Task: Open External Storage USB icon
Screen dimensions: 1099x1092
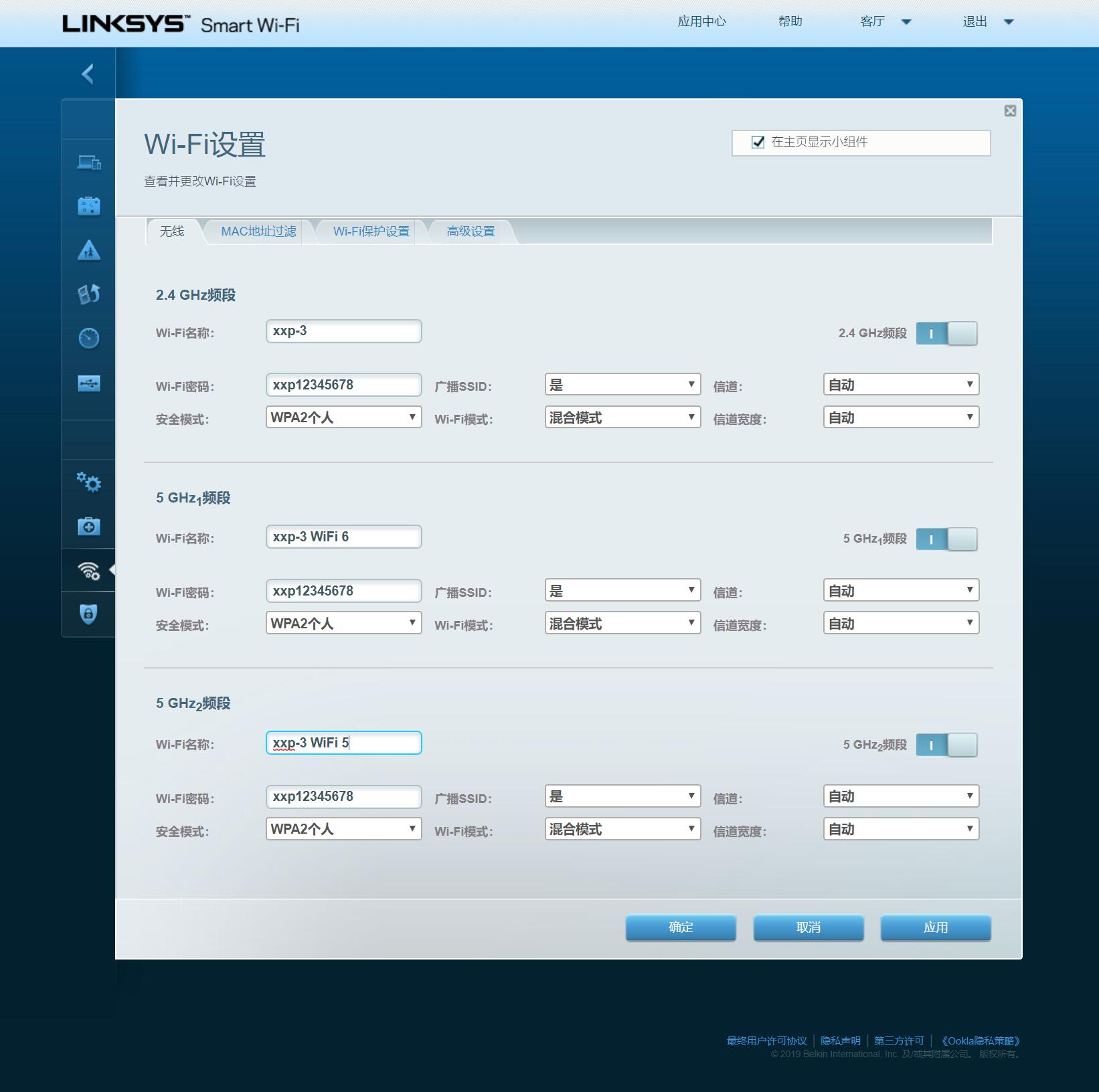Action: click(x=89, y=383)
